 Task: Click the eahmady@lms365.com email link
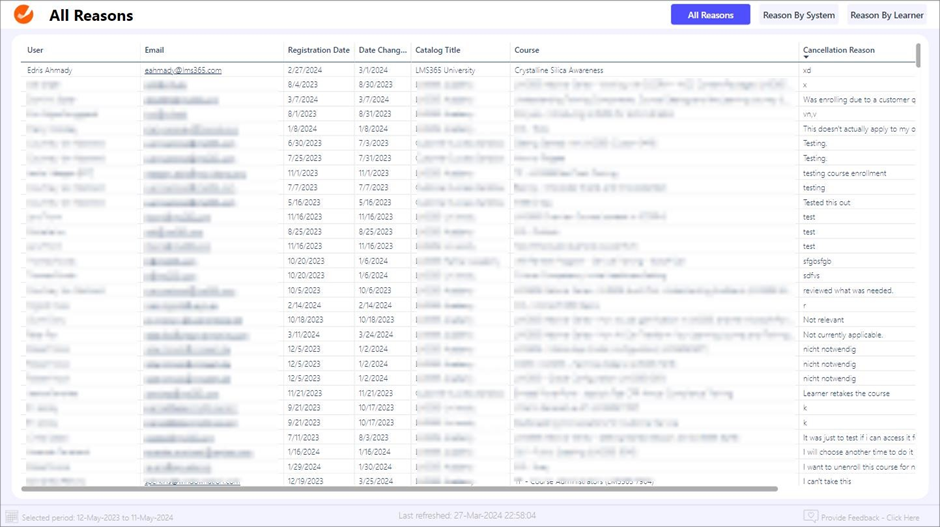point(182,71)
